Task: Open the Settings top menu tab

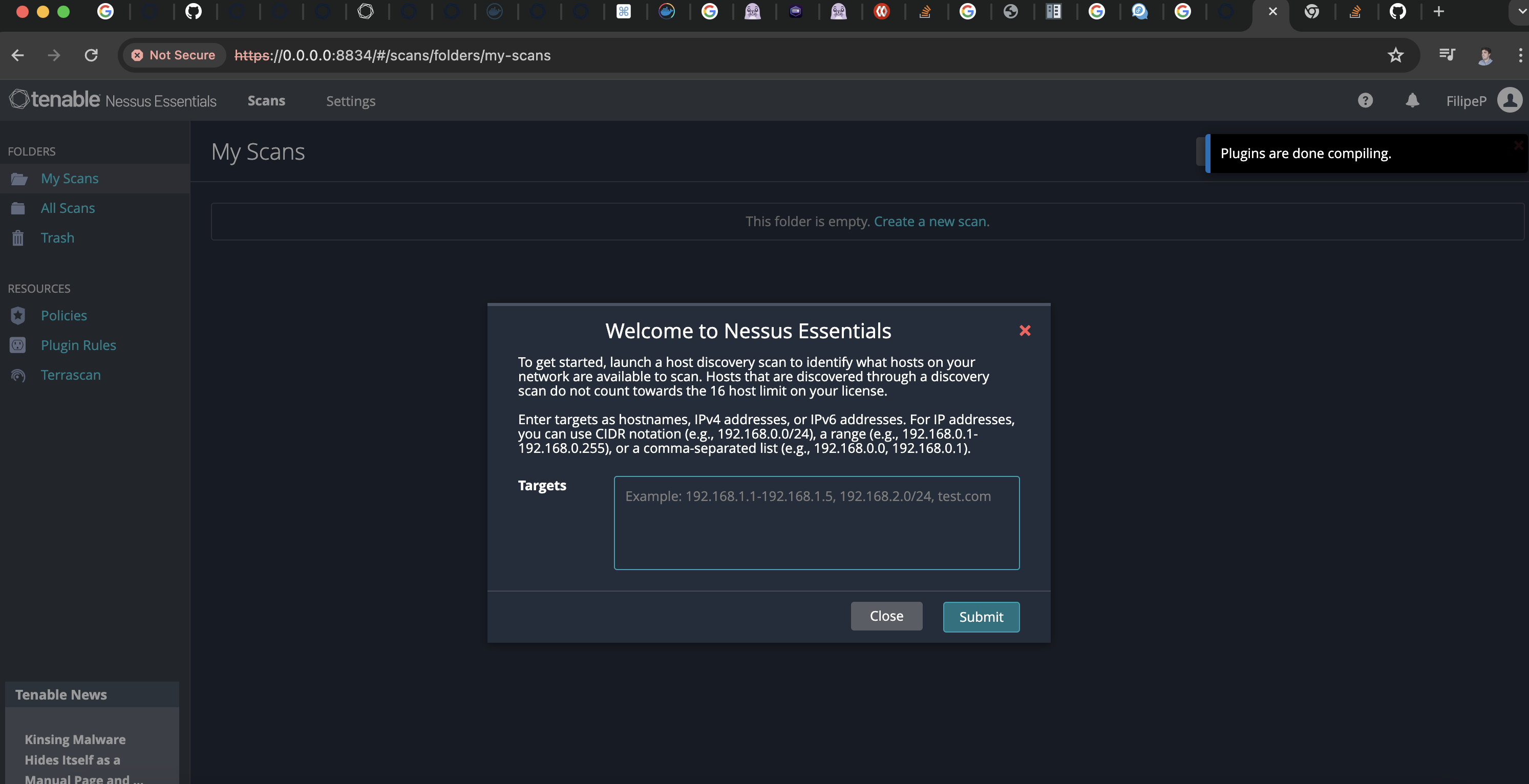Action: 350,101
